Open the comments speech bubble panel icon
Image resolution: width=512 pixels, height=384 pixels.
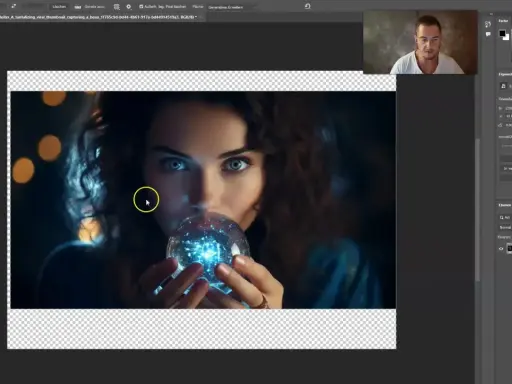488,34
